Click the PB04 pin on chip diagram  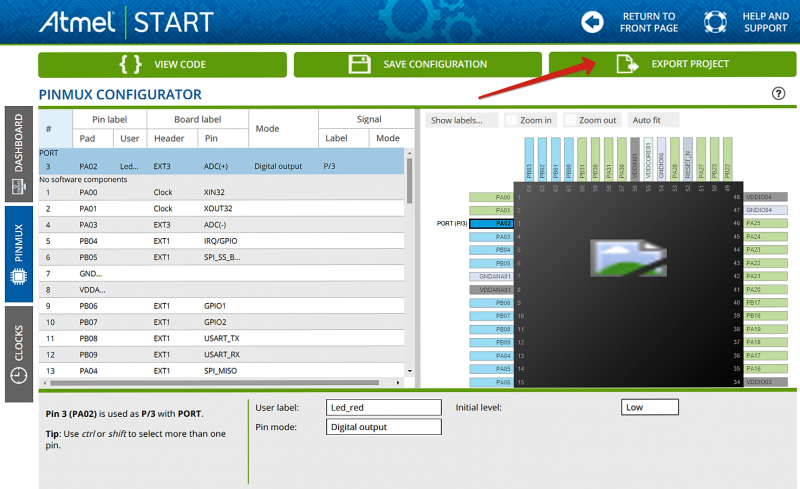[x=491, y=250]
